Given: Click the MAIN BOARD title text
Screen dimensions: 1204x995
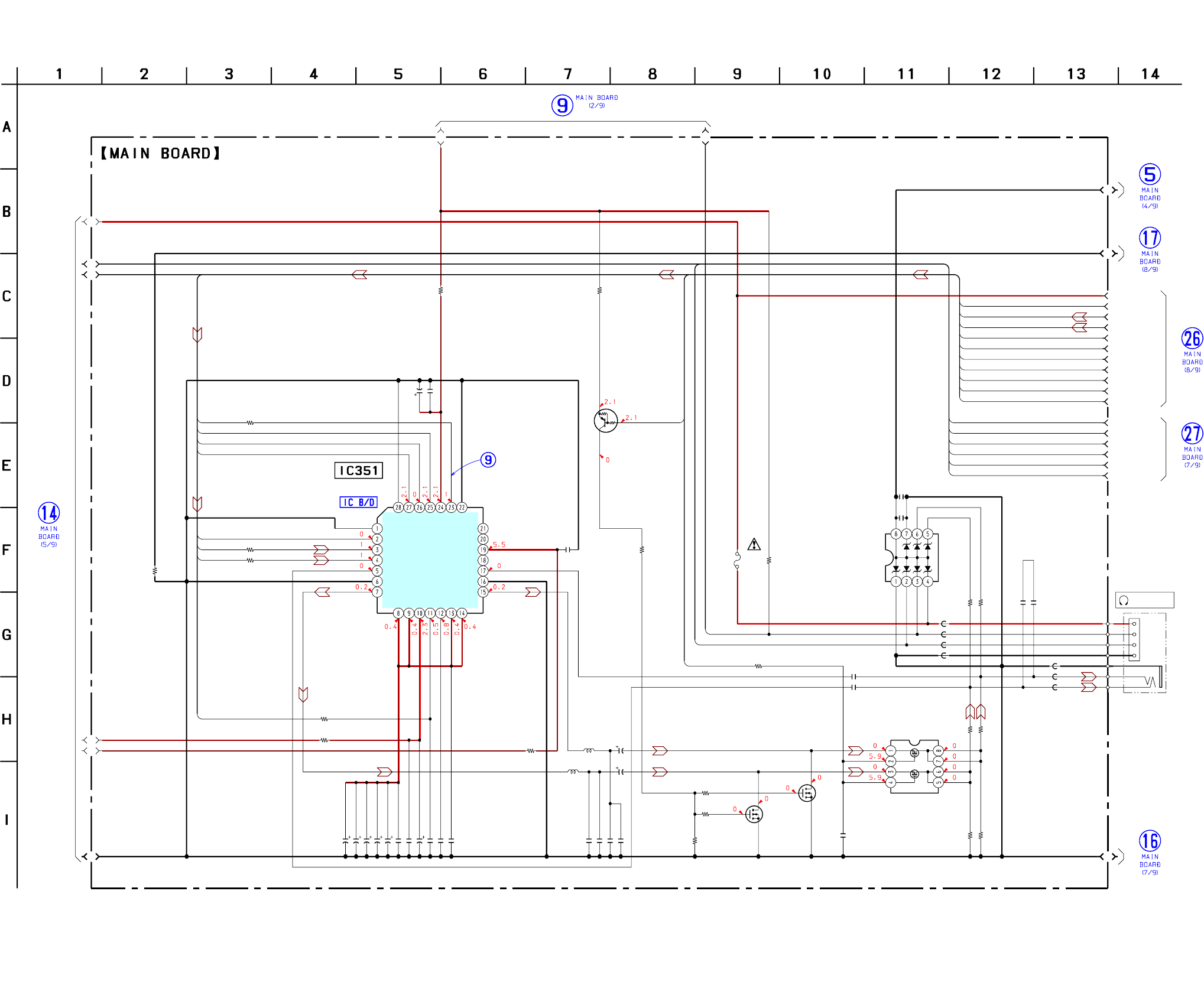Looking at the screenshot, I should pyautogui.click(x=160, y=154).
